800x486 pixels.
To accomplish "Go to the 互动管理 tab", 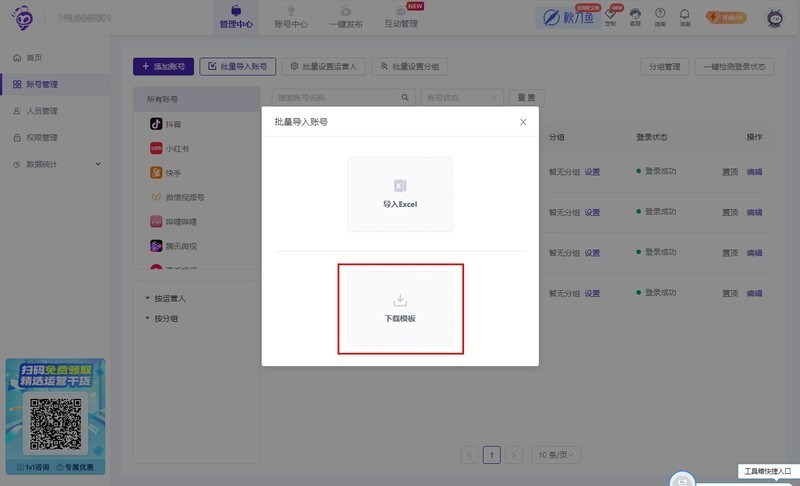I will click(401, 17).
